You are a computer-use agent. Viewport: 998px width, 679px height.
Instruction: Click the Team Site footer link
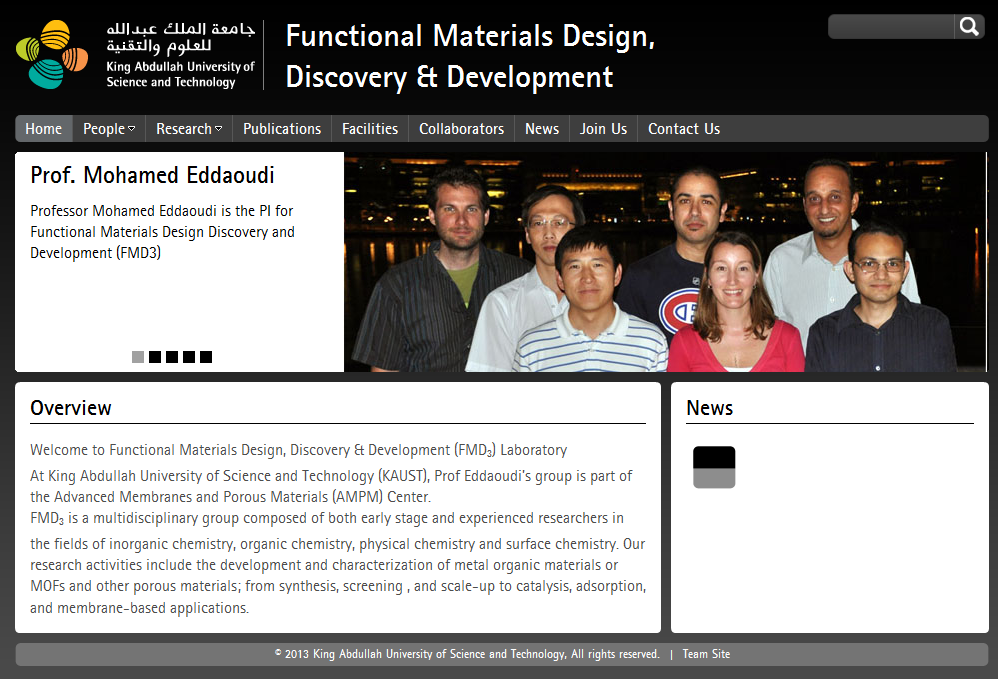click(x=706, y=654)
